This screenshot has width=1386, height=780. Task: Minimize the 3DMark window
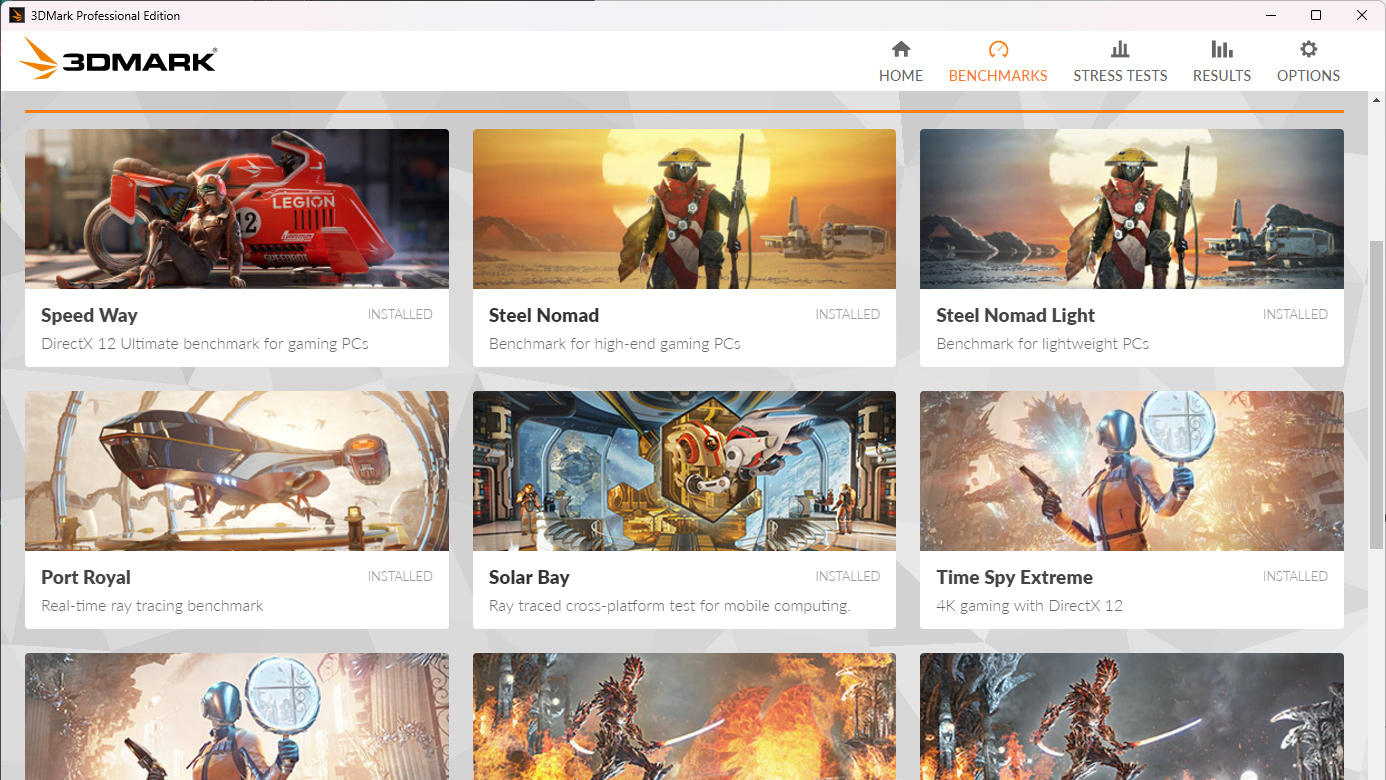pos(1270,15)
